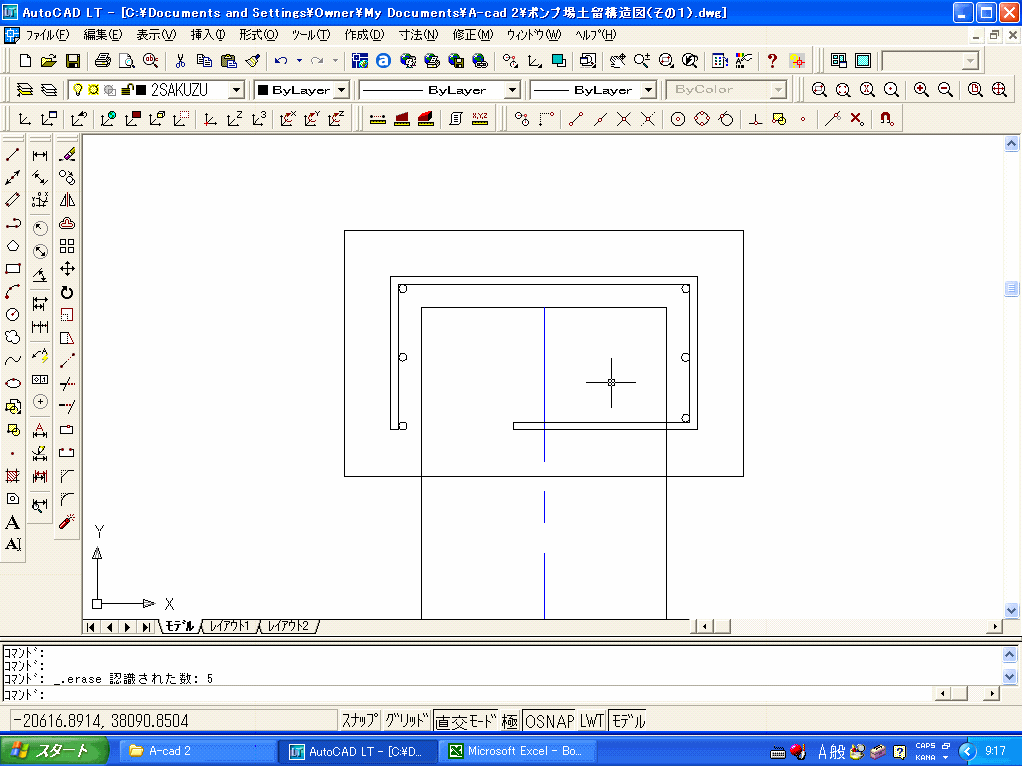The image size is (1023, 767).
Task: Open Object Snap Settings magnet icon
Action: pyautogui.click(x=886, y=119)
